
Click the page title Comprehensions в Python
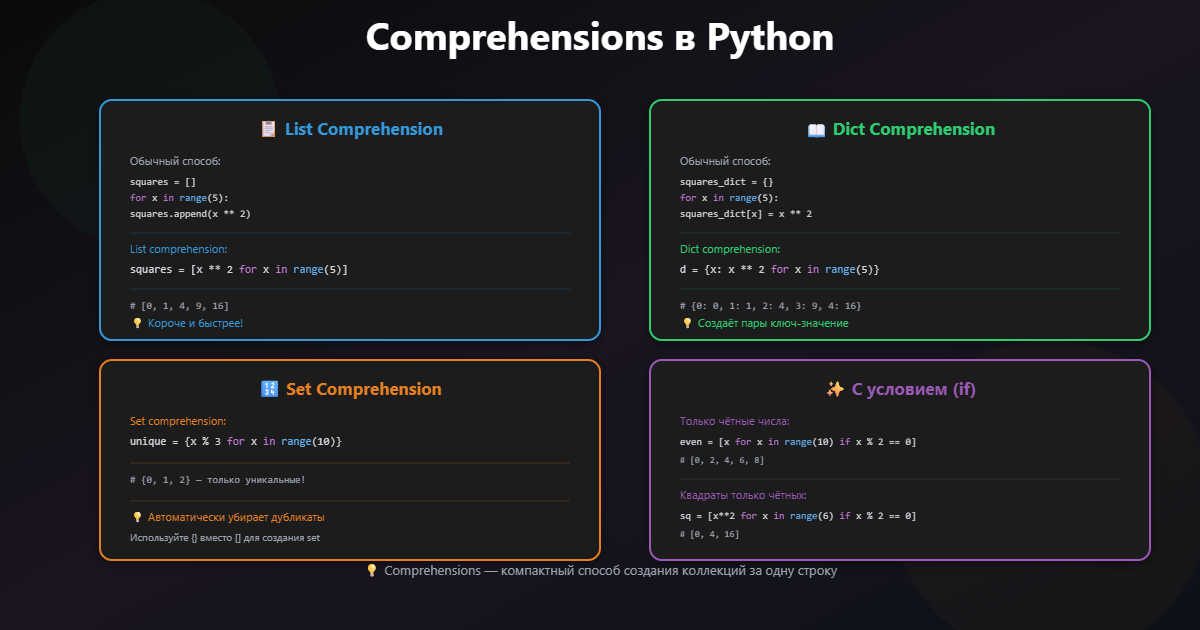[x=600, y=37]
